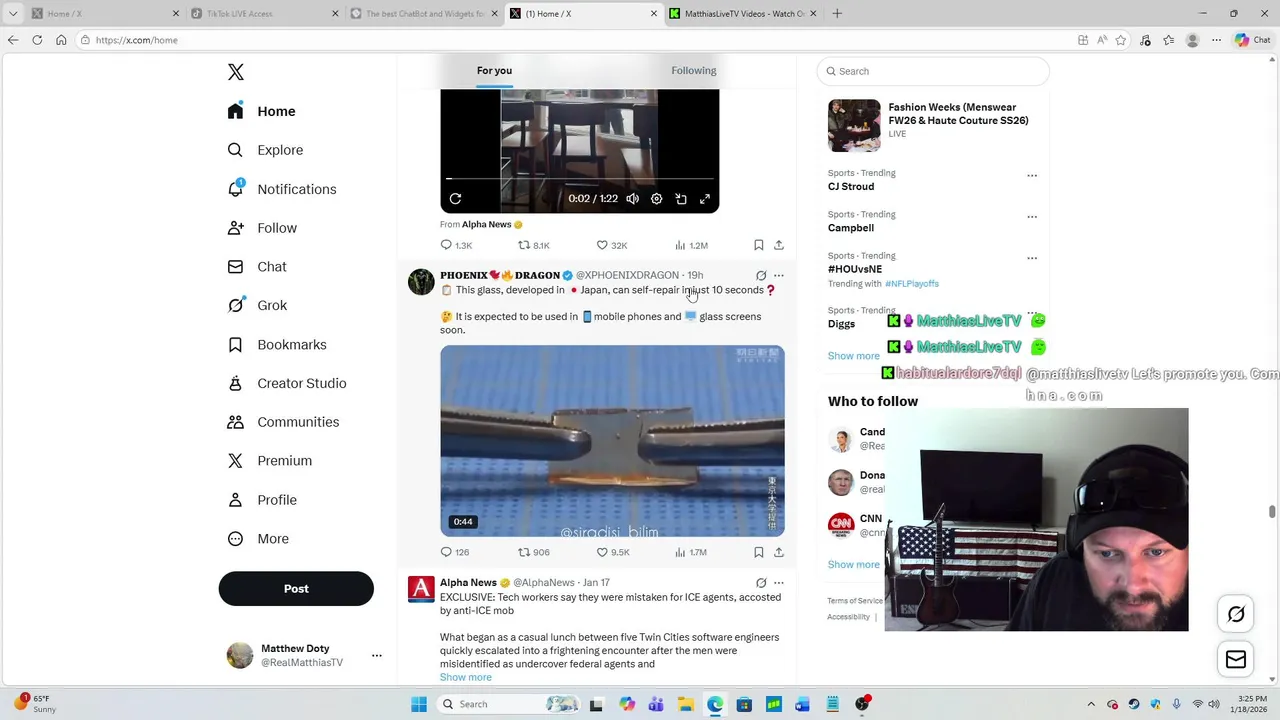Screen dimensions: 1280x720
Task: Play the self-repairing glass video
Action: (612, 441)
